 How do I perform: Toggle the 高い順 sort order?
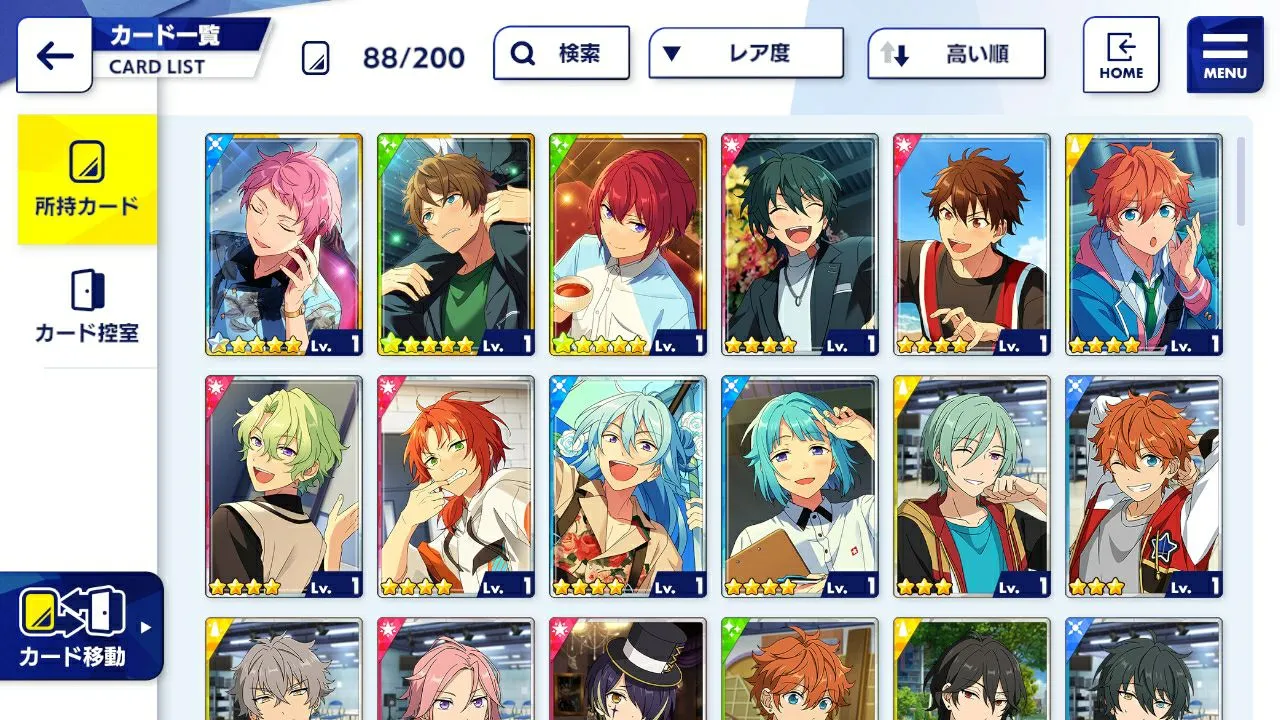coord(956,53)
